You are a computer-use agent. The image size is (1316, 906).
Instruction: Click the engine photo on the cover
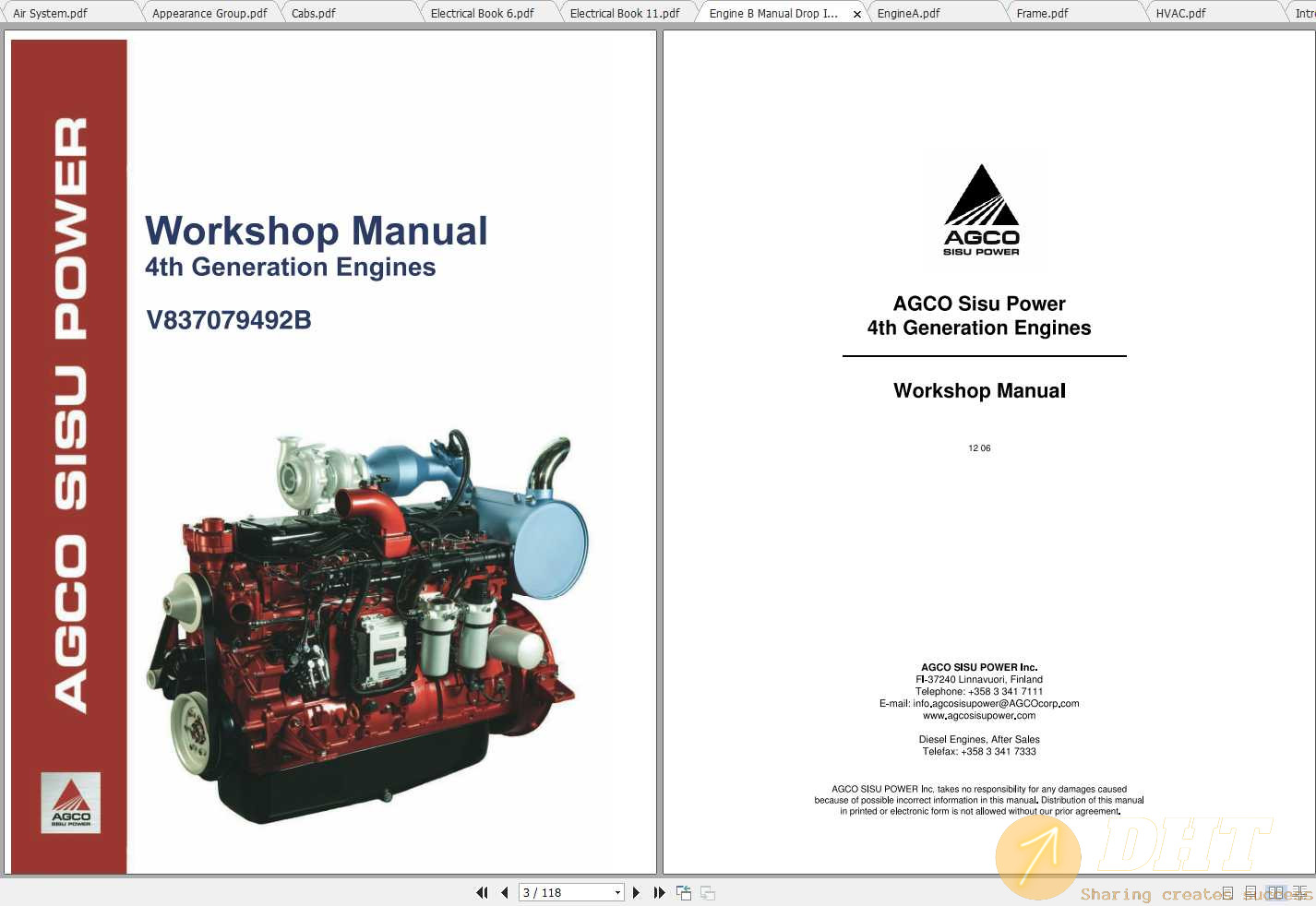coord(367,626)
